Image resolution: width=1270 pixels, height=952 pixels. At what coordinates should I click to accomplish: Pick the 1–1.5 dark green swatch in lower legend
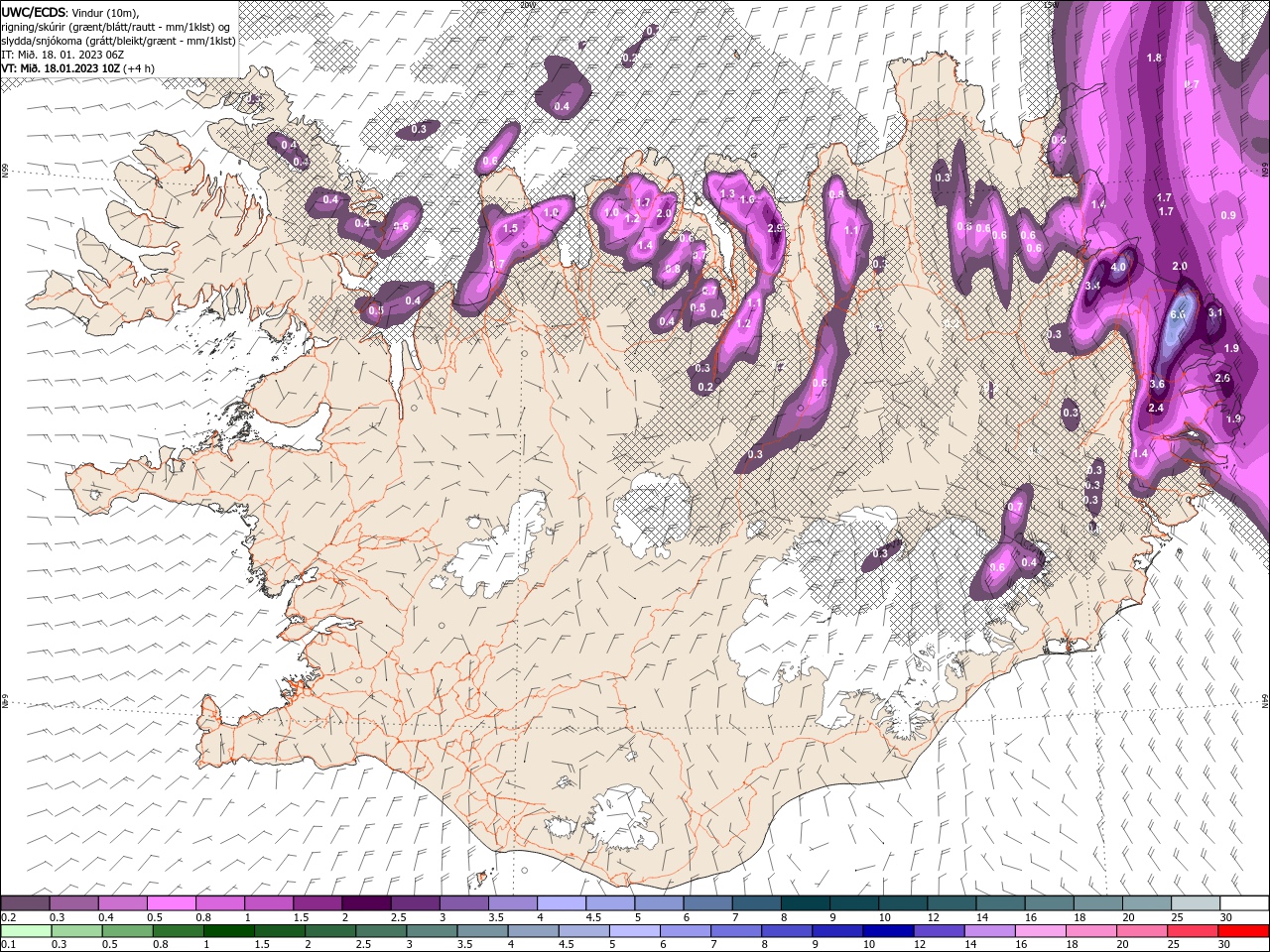tap(228, 931)
